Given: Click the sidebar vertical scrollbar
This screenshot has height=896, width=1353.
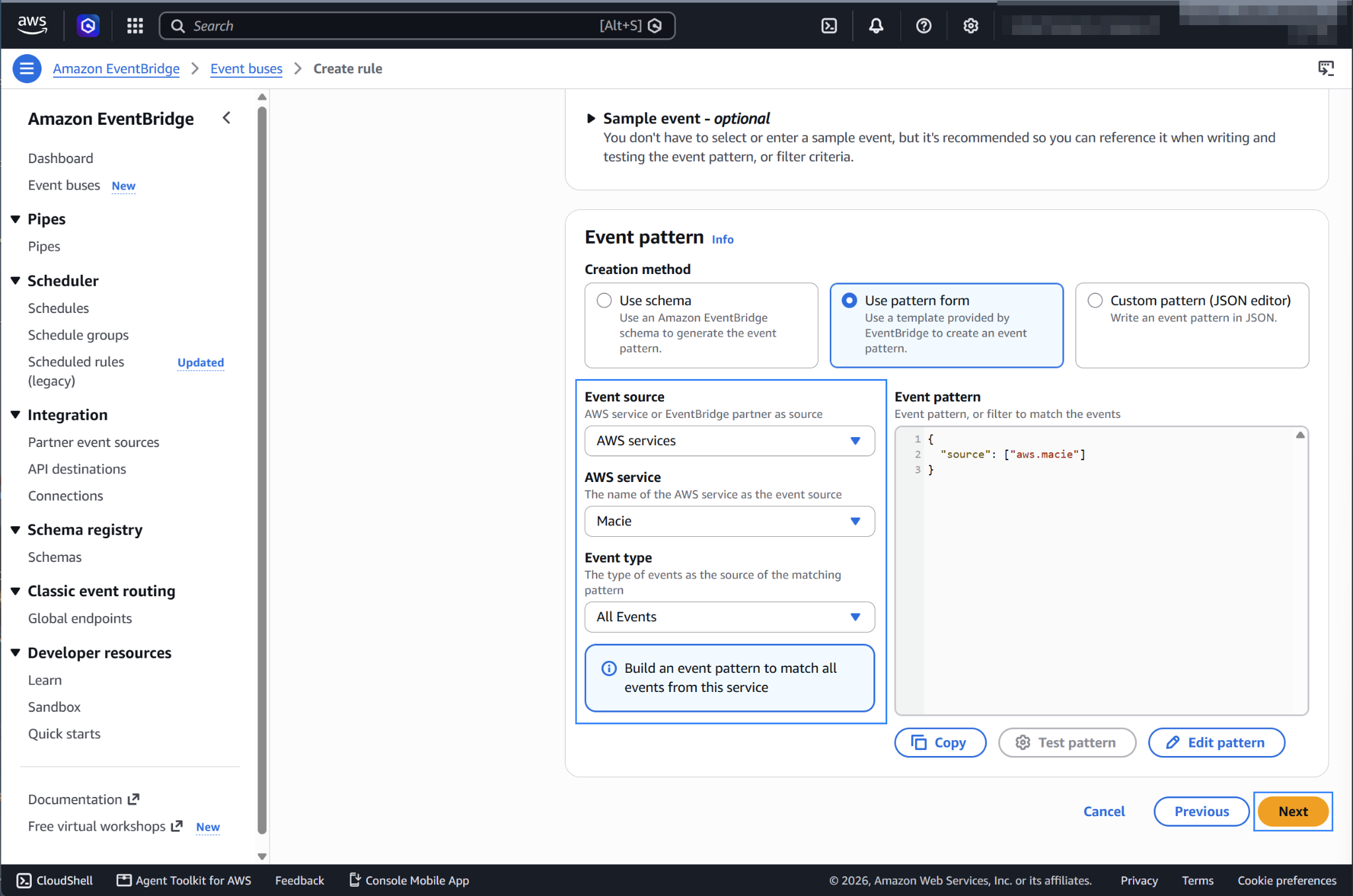Looking at the screenshot, I should pyautogui.click(x=262, y=469).
